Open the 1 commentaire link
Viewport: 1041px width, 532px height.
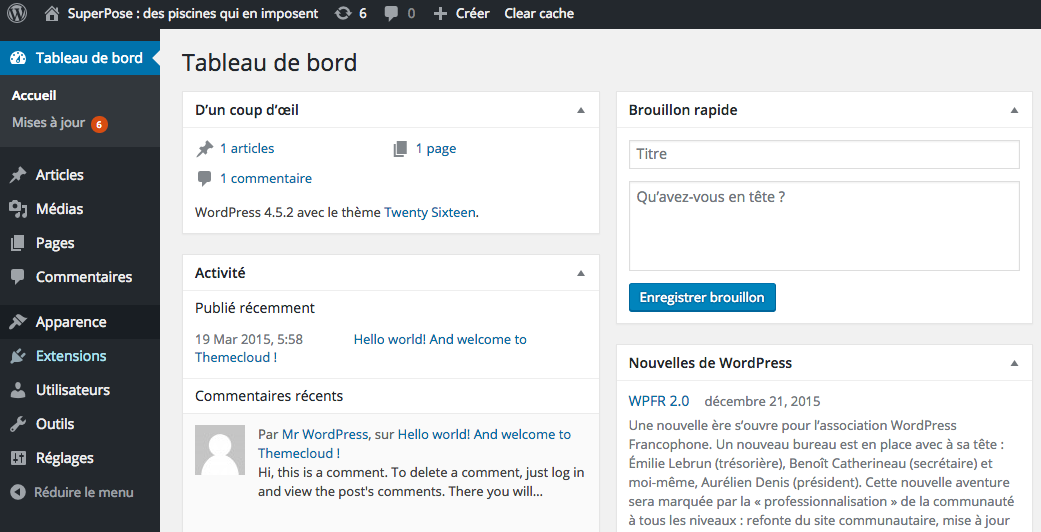[266, 178]
